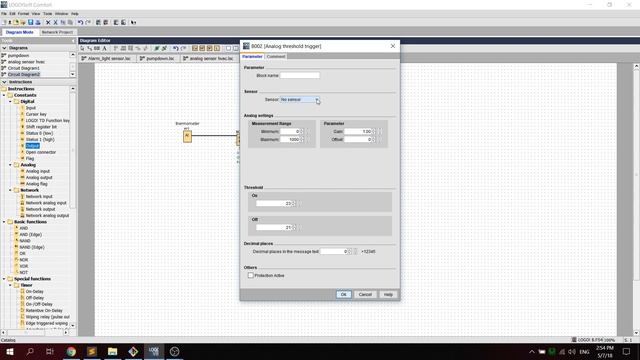Select the Connect wiring tool in the Diagram Editor

pyautogui.click(x=90, y=48)
